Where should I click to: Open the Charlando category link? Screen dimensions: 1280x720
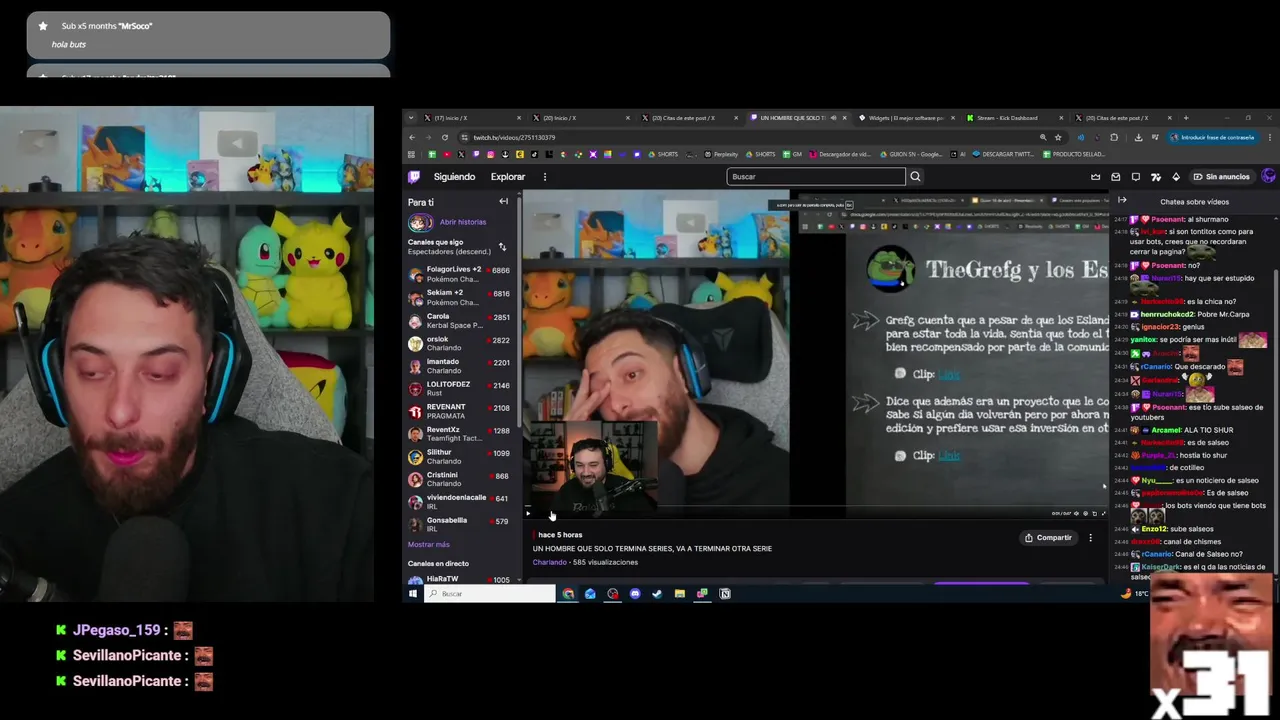click(549, 563)
